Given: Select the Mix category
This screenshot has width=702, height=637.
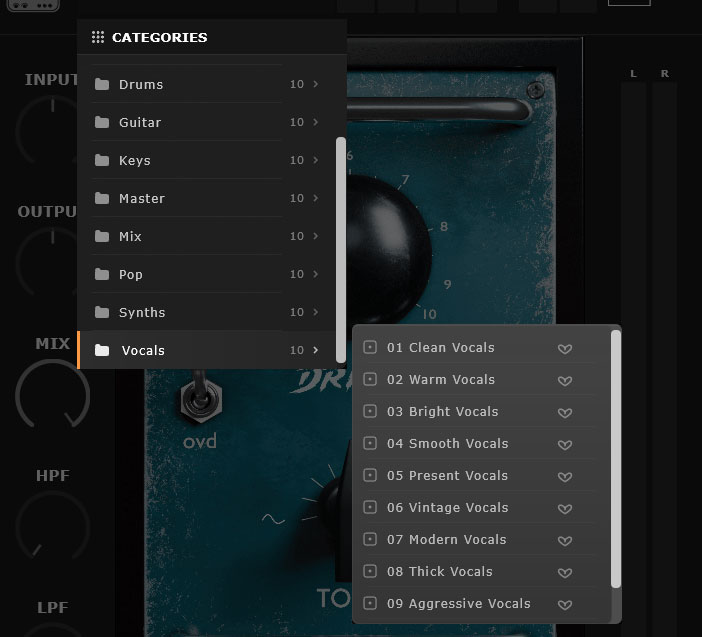Looking at the screenshot, I should [130, 237].
